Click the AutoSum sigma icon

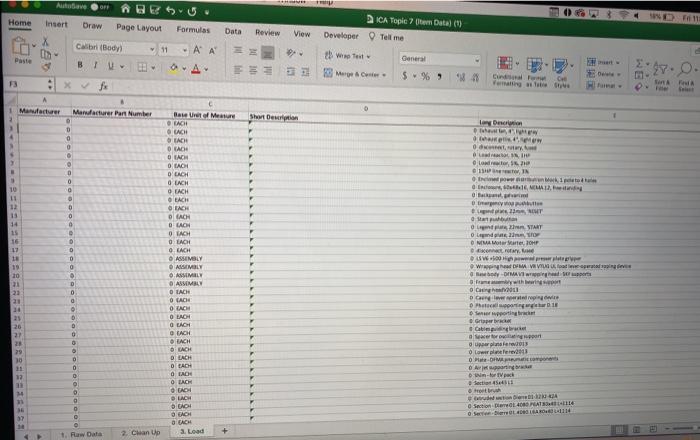point(640,63)
